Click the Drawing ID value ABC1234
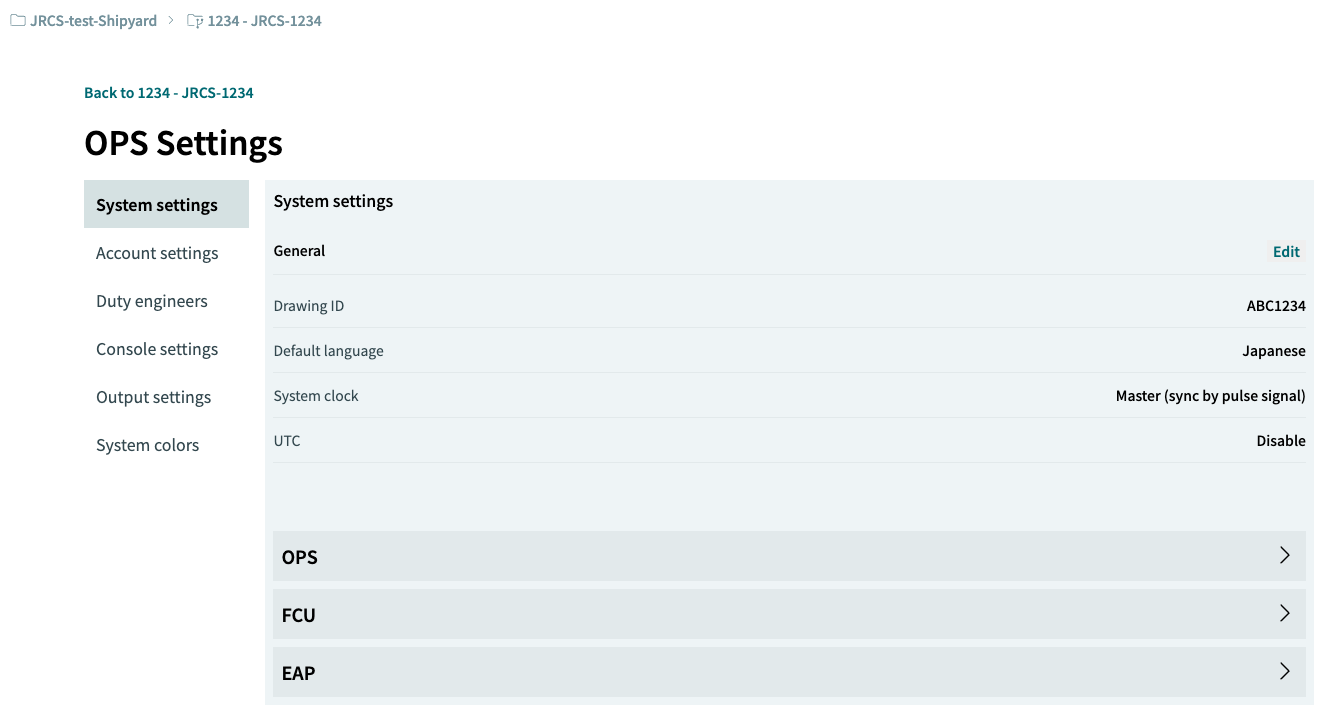The height and width of the screenshot is (714, 1331). click(1276, 306)
